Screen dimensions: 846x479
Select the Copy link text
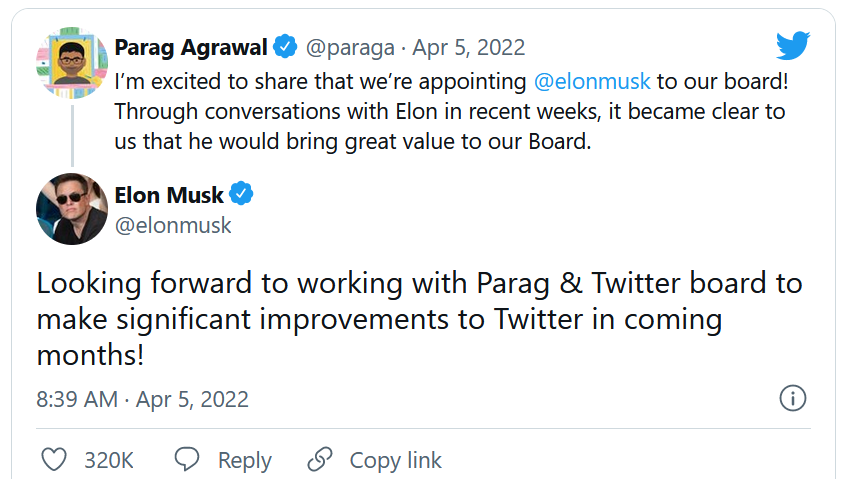(395, 460)
